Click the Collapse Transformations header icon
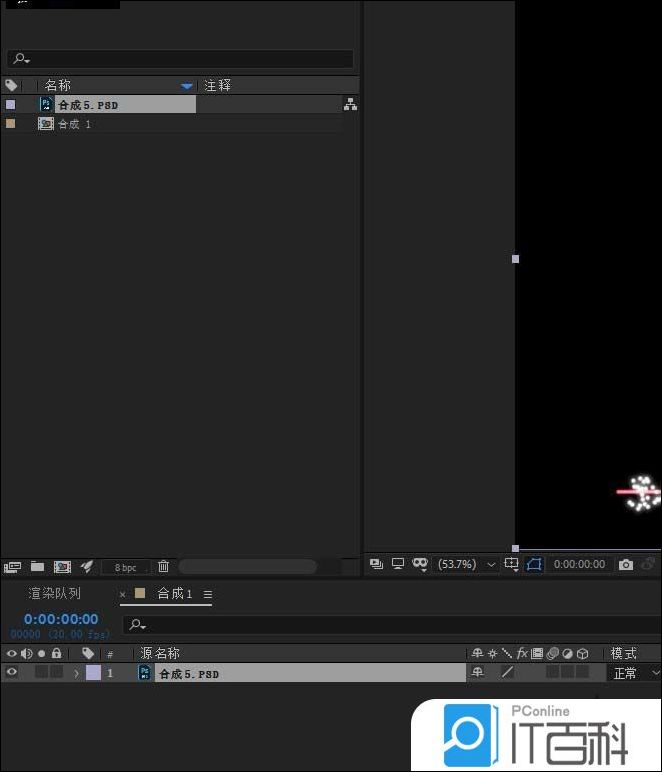The height and width of the screenshot is (772, 662). click(x=492, y=654)
